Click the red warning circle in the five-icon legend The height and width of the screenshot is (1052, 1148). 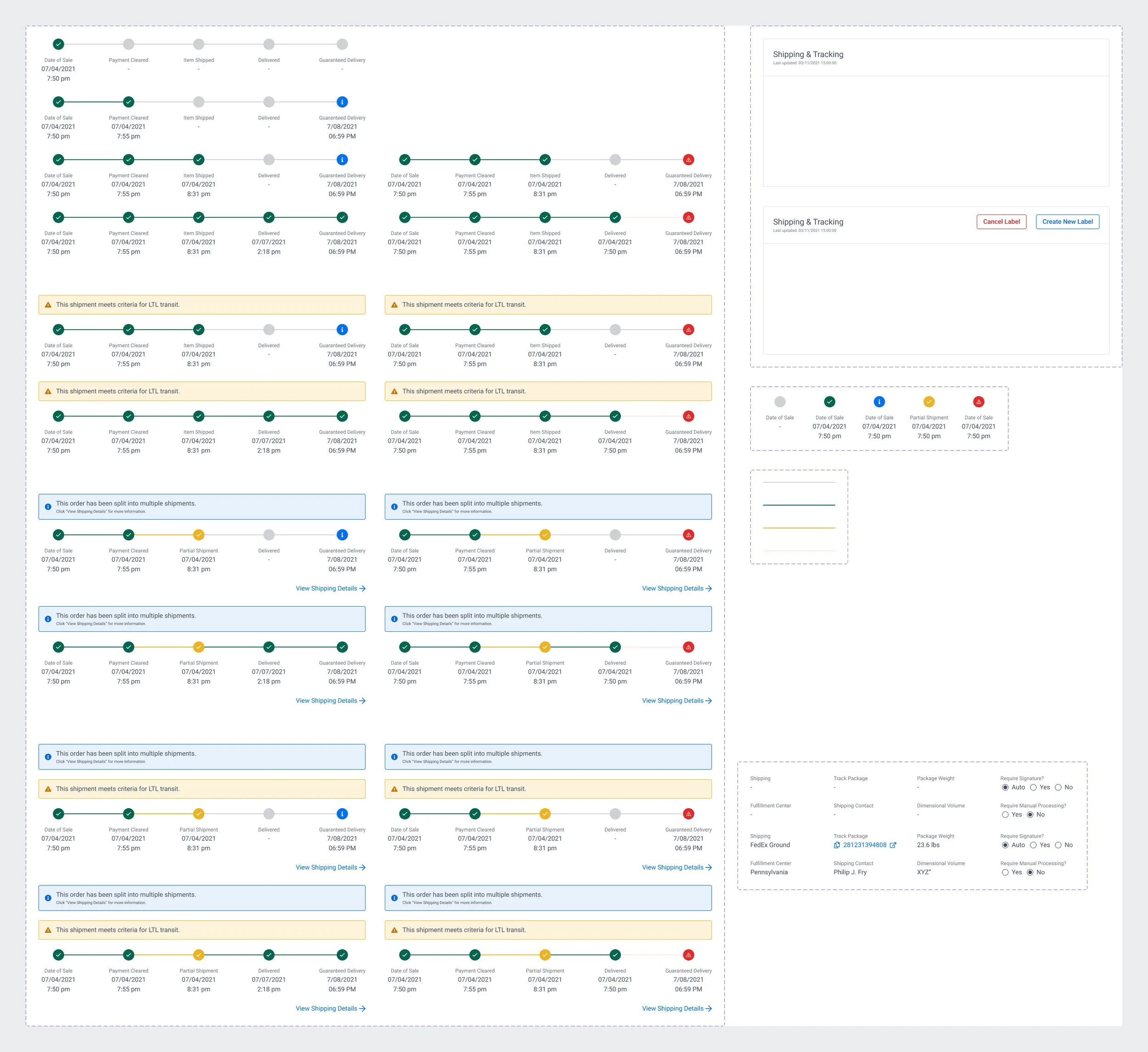(978, 401)
